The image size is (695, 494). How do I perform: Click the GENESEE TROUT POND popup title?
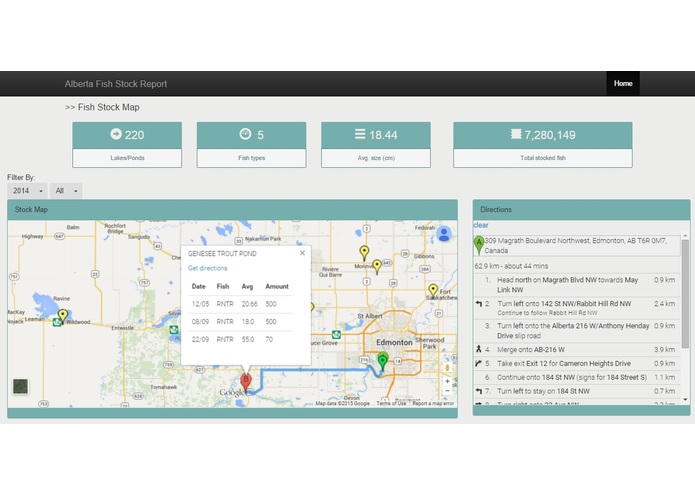[x=222, y=253]
